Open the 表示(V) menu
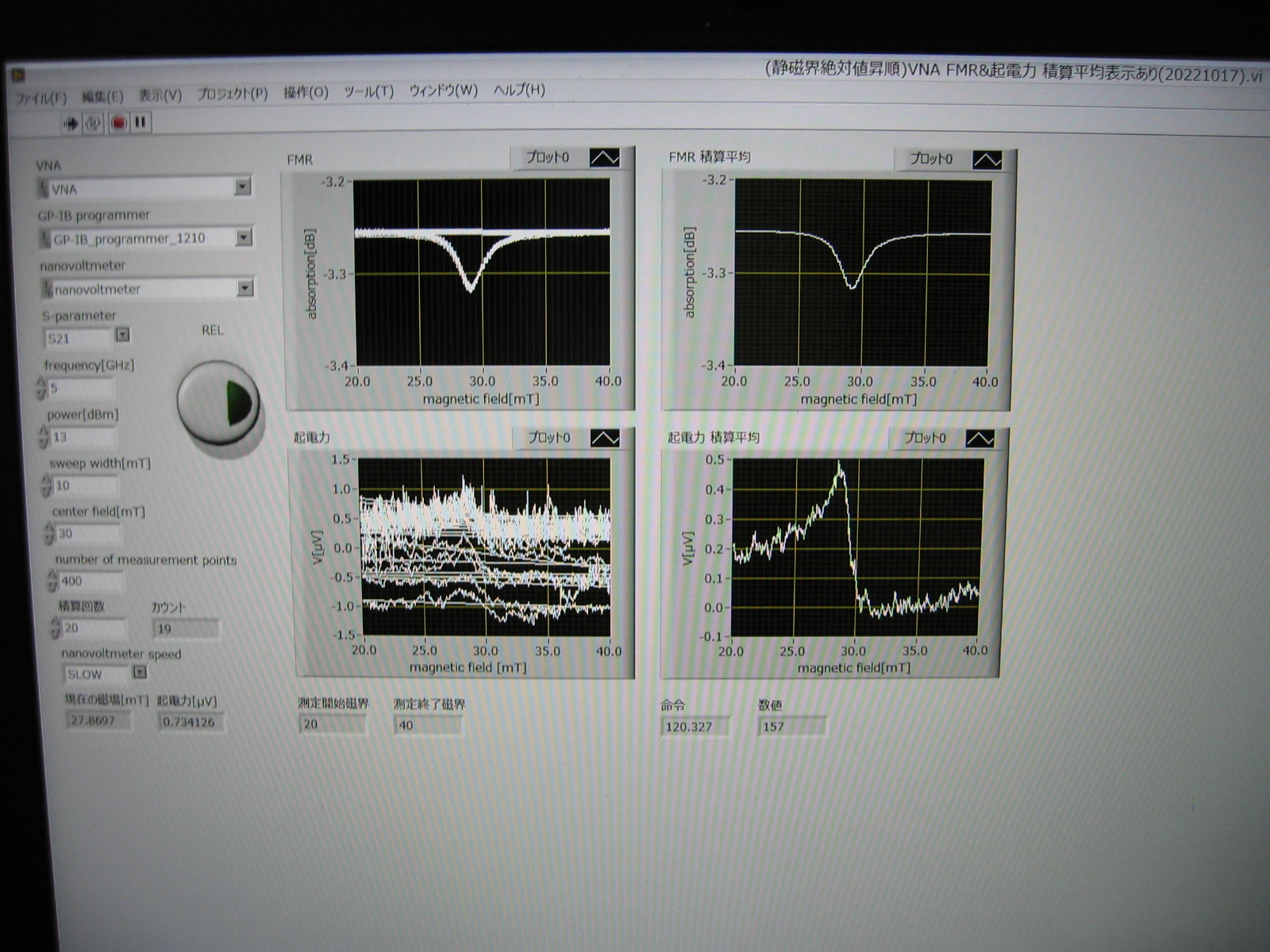1270x952 pixels. coord(160,95)
